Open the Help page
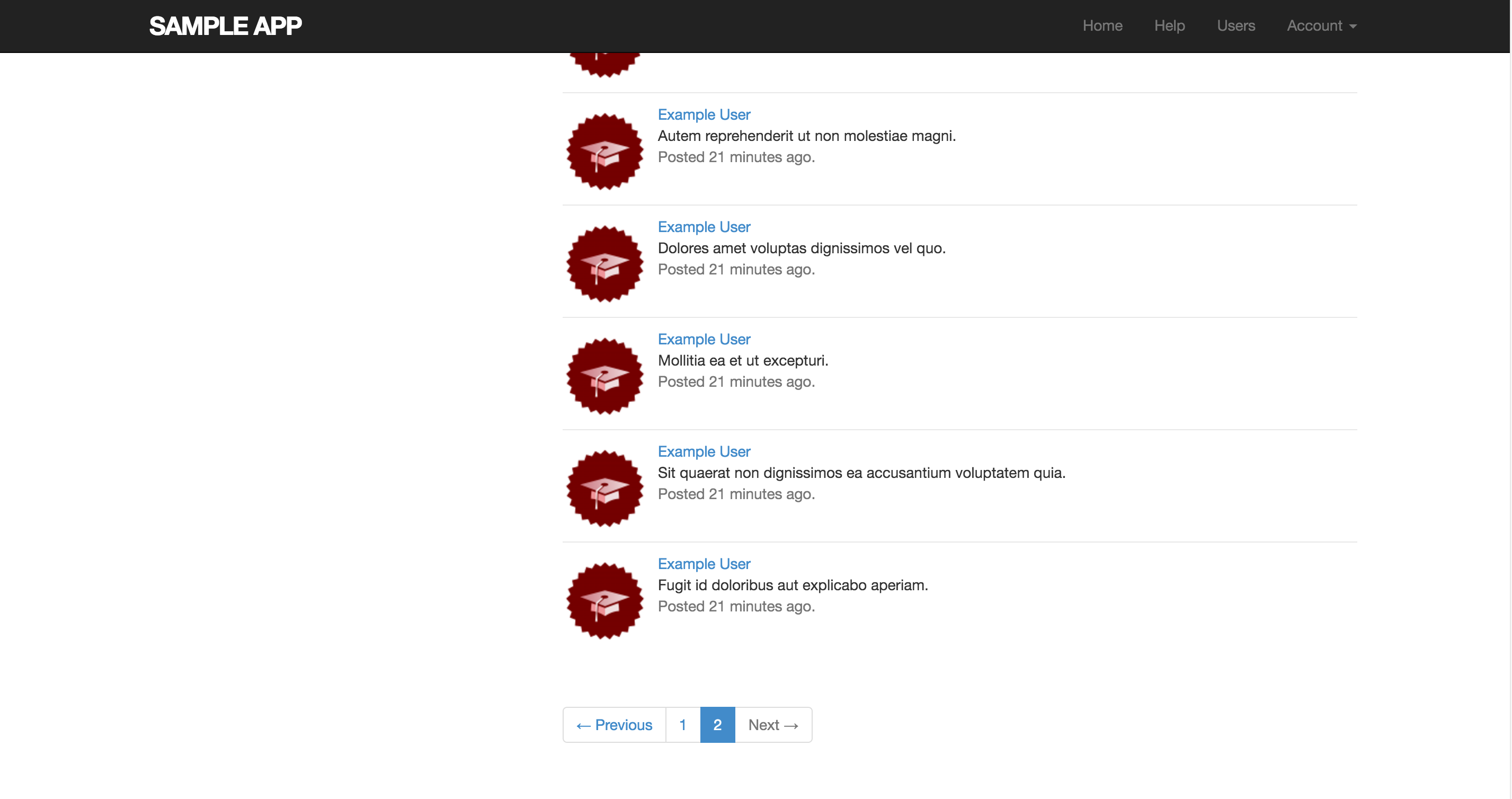Screen dimensions: 1512x799 (x=1169, y=26)
